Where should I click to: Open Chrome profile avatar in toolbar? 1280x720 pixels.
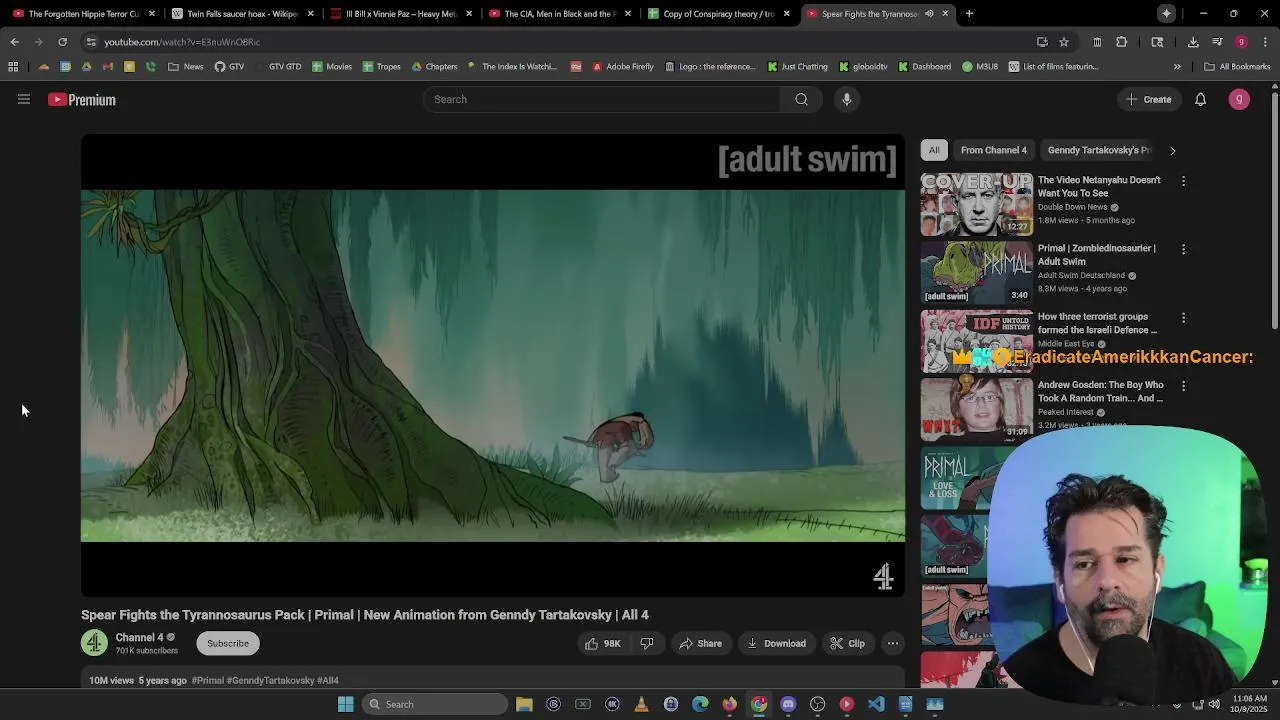(1241, 42)
